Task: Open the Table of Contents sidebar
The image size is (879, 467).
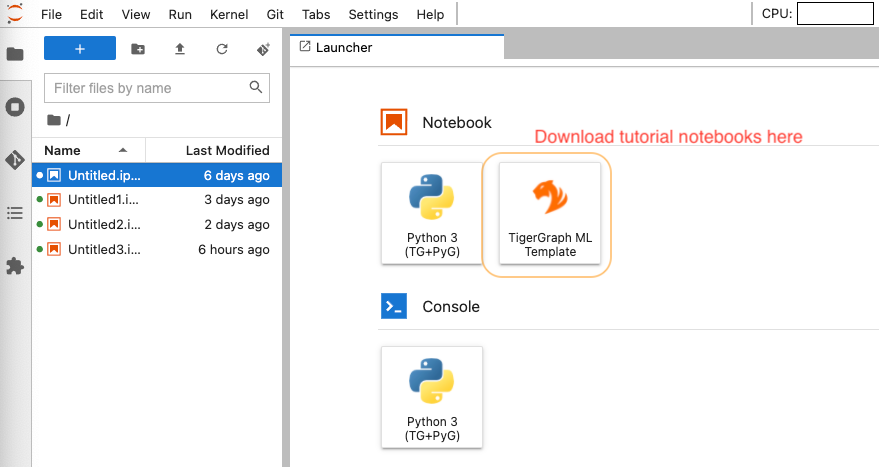Action: pos(15,213)
